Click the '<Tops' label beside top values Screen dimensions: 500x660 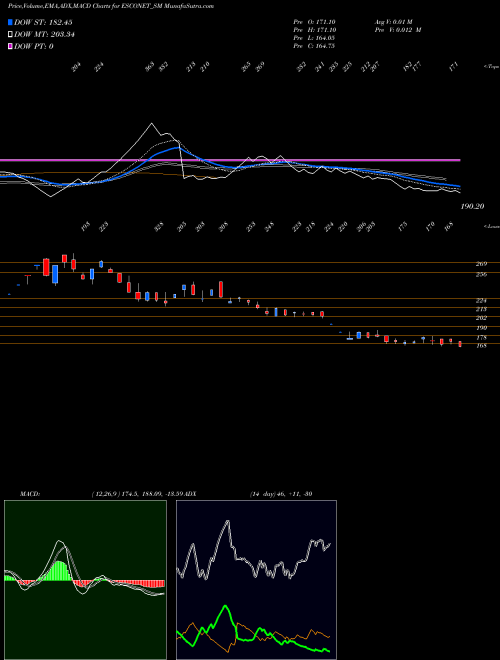tap(491, 67)
